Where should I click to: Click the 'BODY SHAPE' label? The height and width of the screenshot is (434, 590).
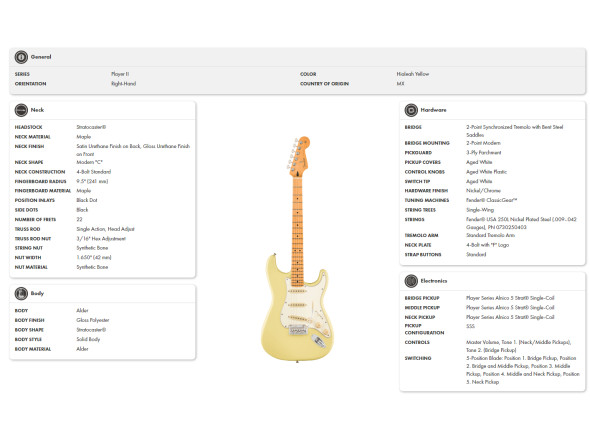[x=29, y=330]
